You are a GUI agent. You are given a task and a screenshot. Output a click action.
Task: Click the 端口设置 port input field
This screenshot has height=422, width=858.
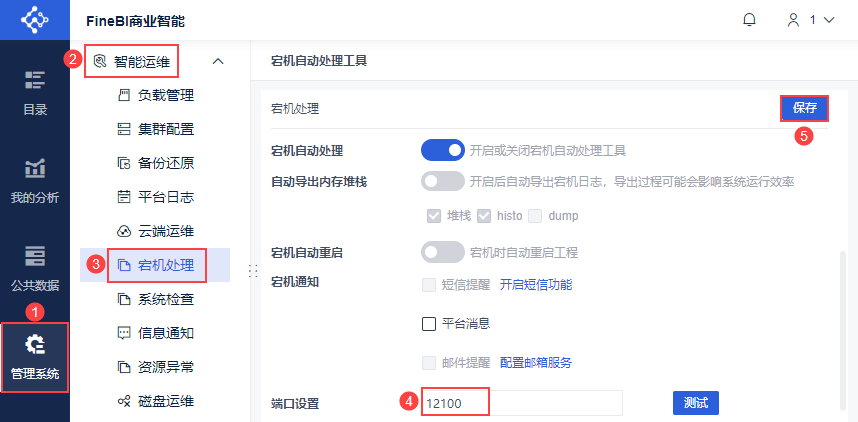pyautogui.click(x=521, y=403)
